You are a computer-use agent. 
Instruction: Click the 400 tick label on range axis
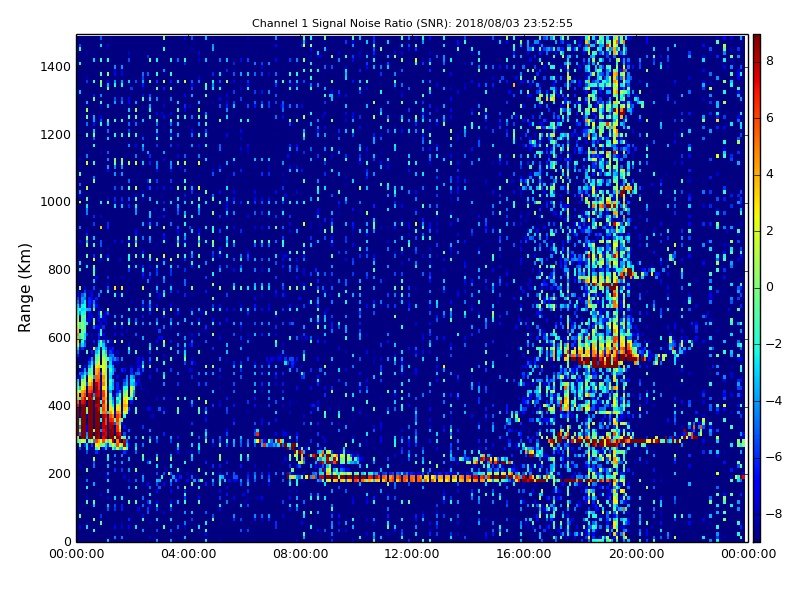tap(59, 406)
